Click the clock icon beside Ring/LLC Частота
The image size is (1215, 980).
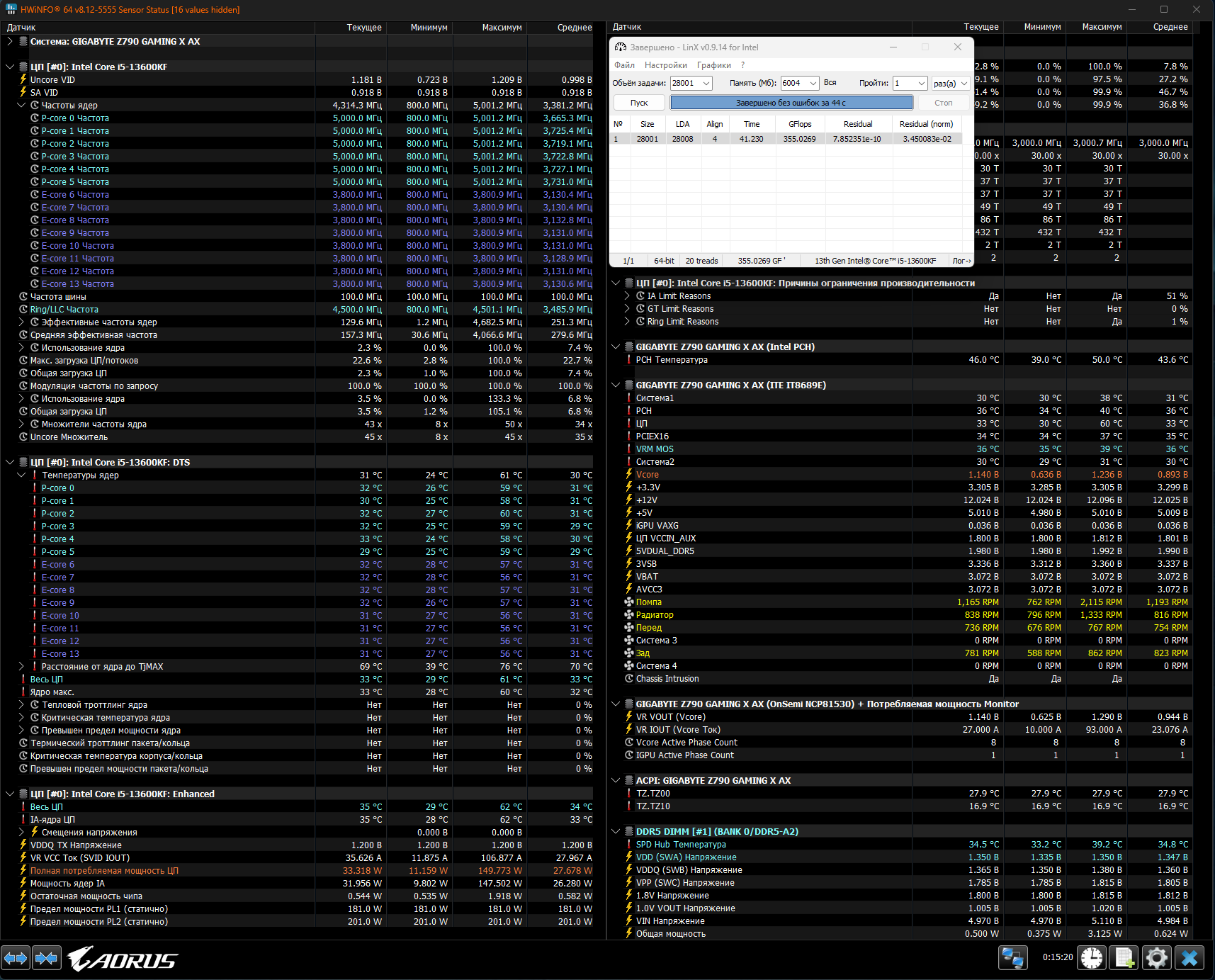23,309
